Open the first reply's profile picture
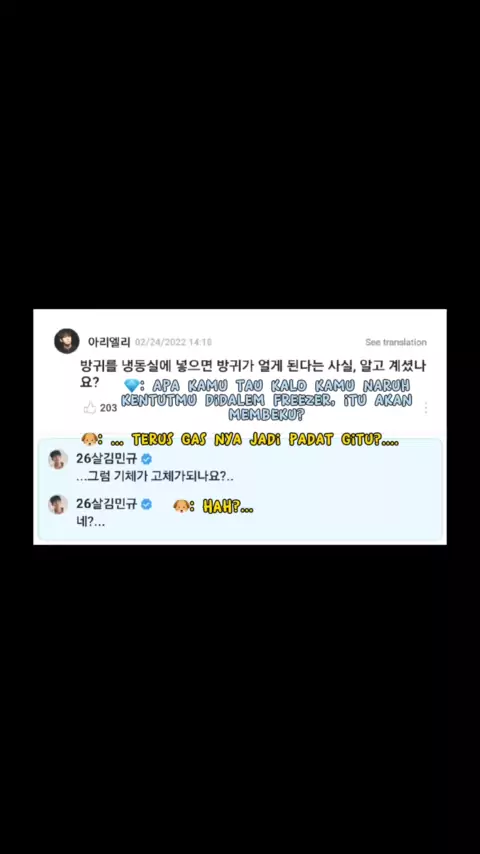 tap(58, 460)
